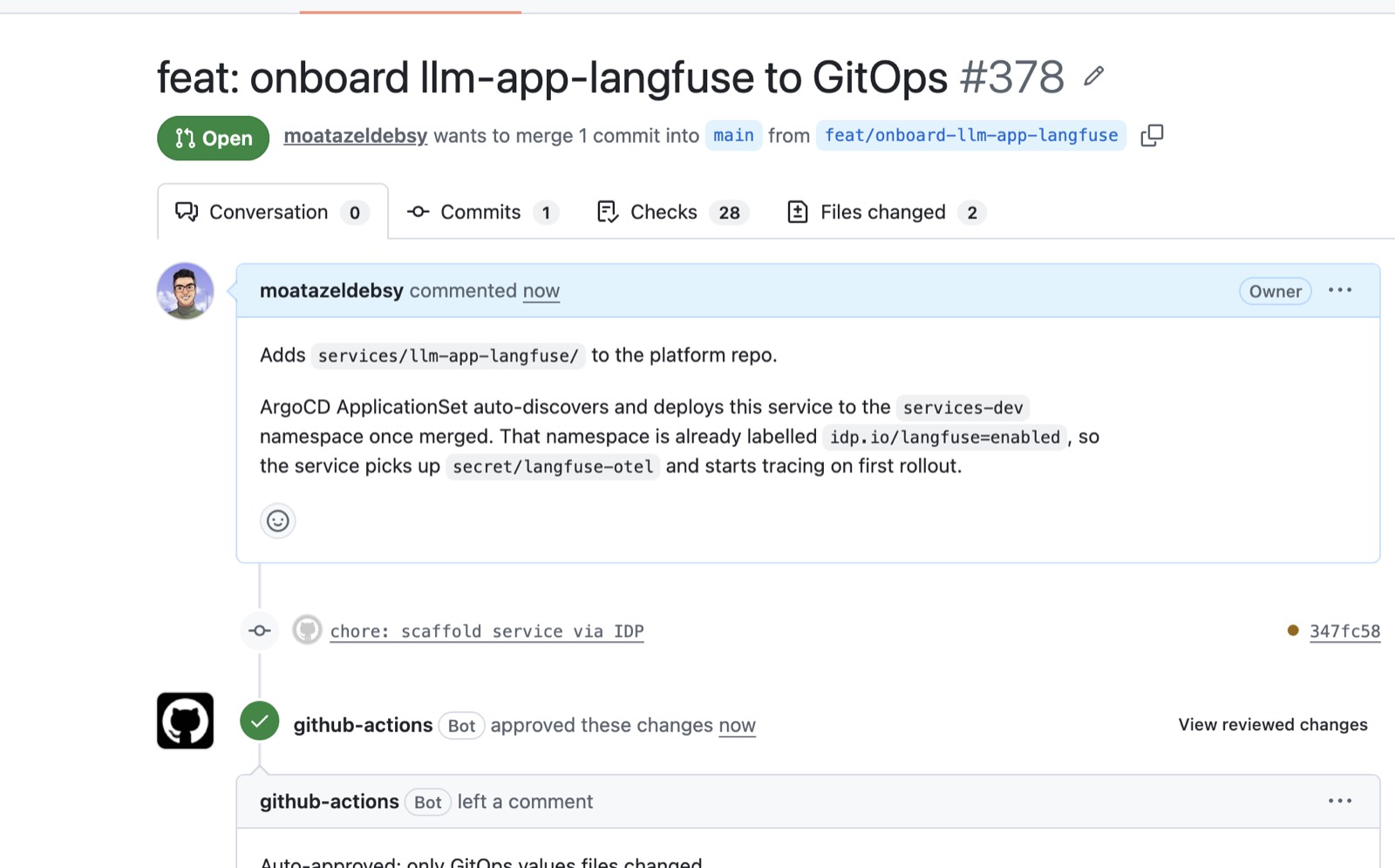The image size is (1395, 868).
Task: Click the Bot label in the approval line
Action: click(461, 725)
